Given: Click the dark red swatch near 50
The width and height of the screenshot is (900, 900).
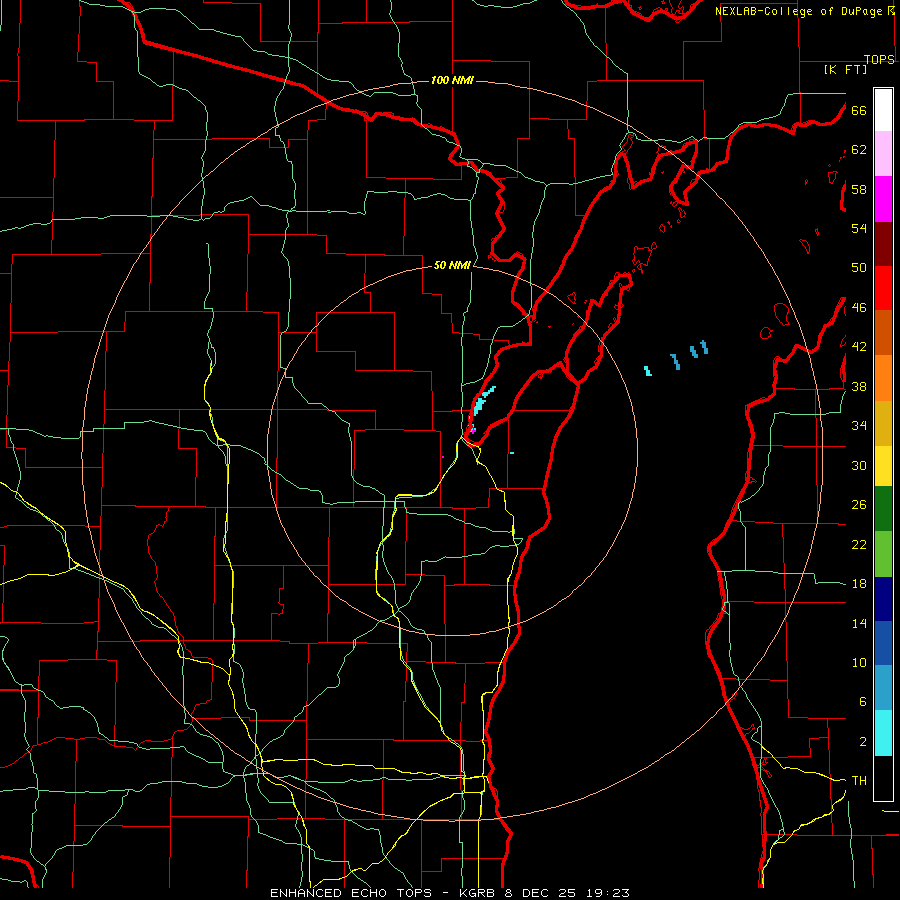Looking at the screenshot, I should tap(883, 243).
